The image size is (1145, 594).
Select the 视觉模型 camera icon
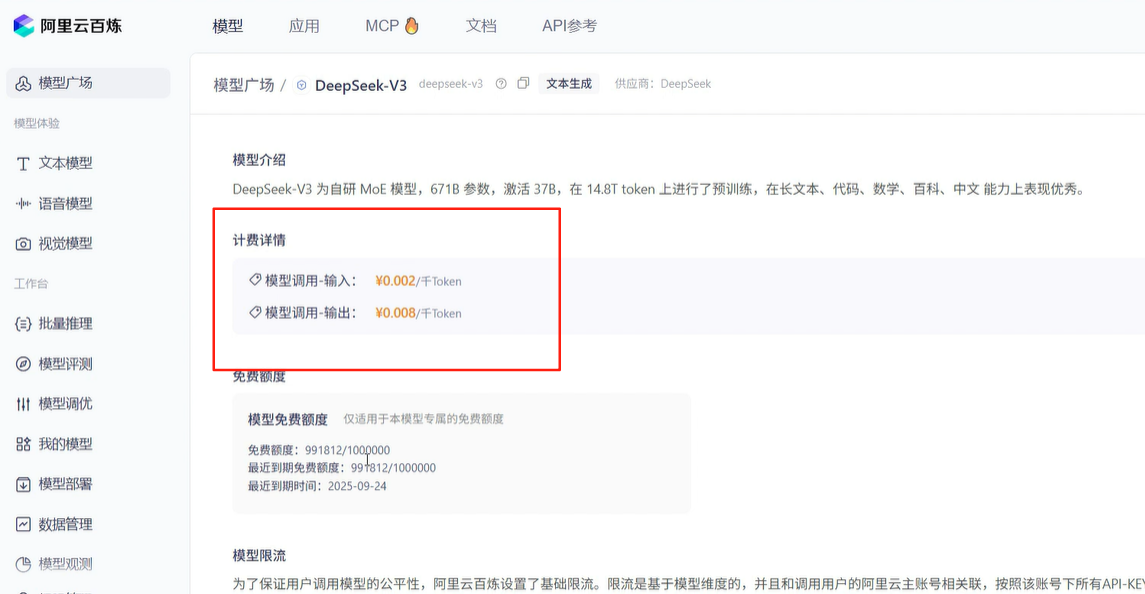[23, 244]
